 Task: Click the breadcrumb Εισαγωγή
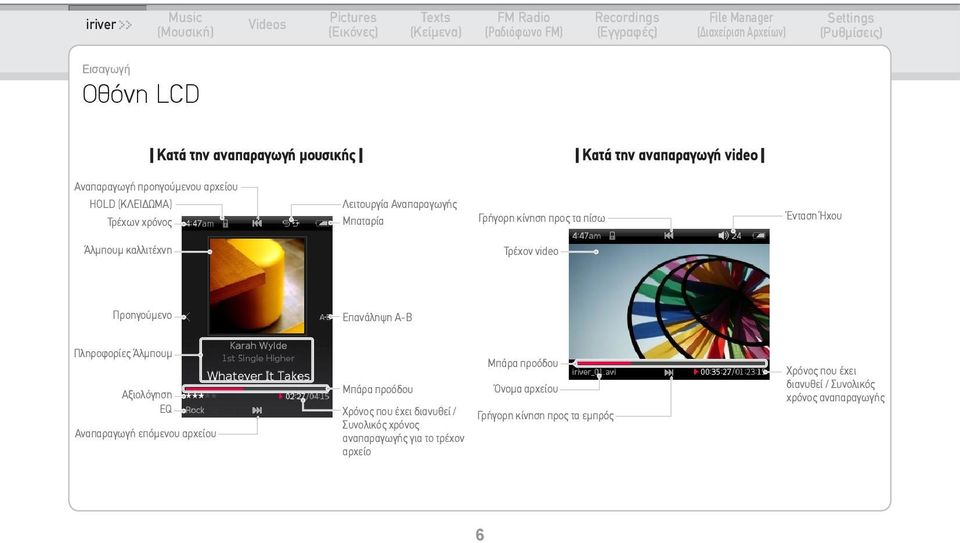[106, 69]
